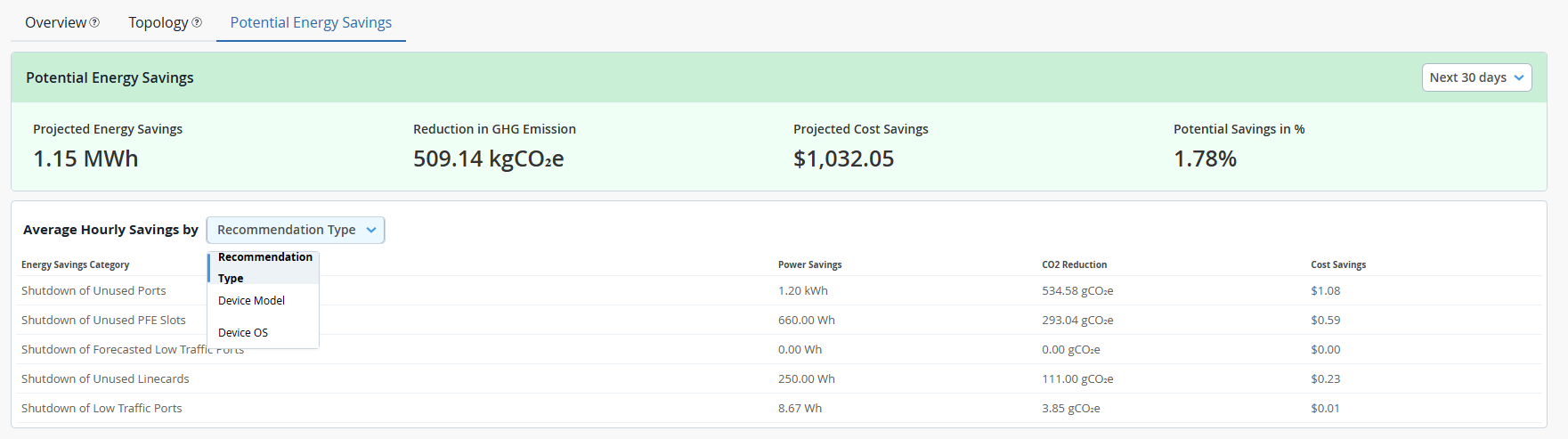Sort by the Power Savings column header
Viewport: 1568px width, 439px height.
[809, 264]
